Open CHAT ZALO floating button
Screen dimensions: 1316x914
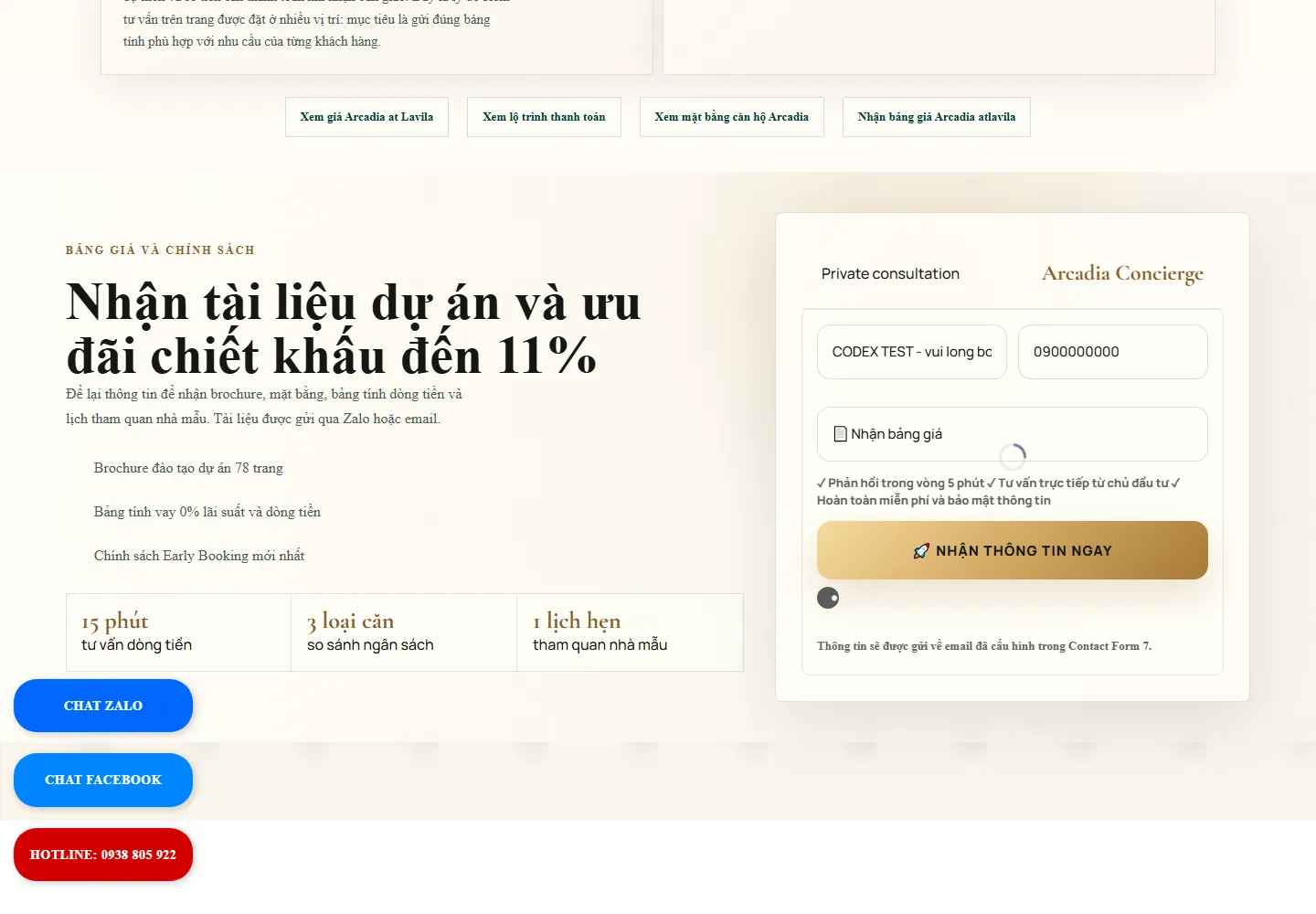click(103, 706)
